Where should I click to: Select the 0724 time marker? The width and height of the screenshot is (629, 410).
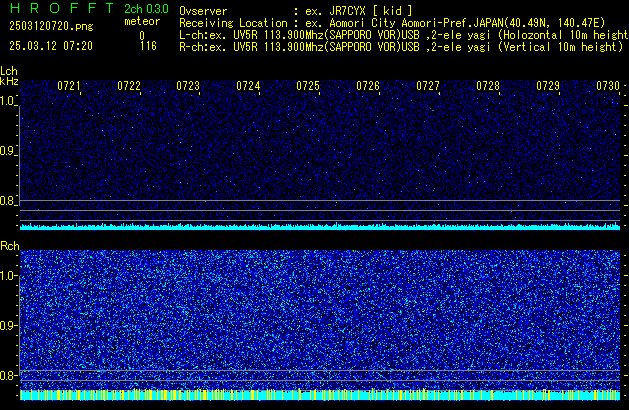(248, 86)
